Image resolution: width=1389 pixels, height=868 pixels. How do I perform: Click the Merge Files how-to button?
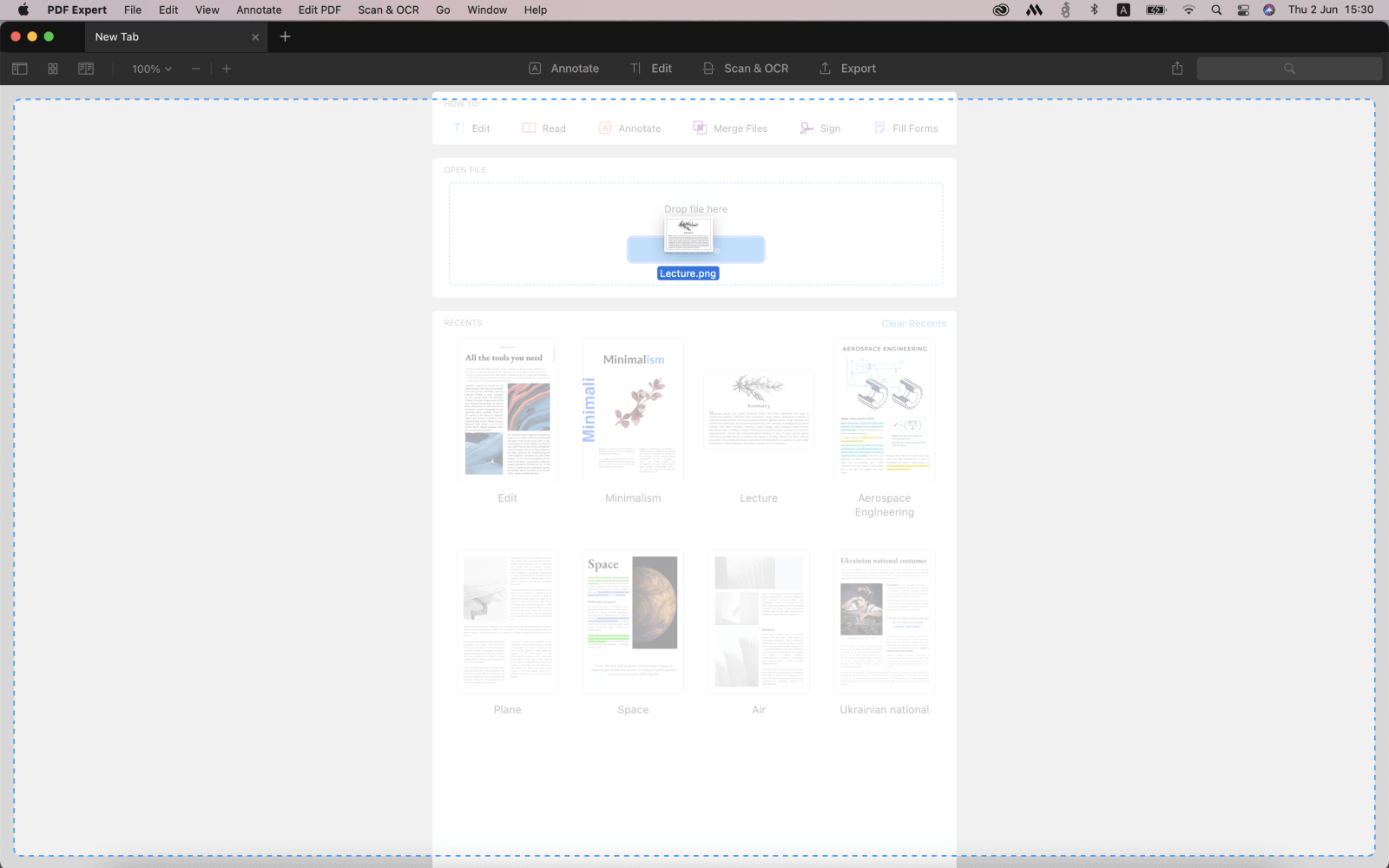point(730,128)
